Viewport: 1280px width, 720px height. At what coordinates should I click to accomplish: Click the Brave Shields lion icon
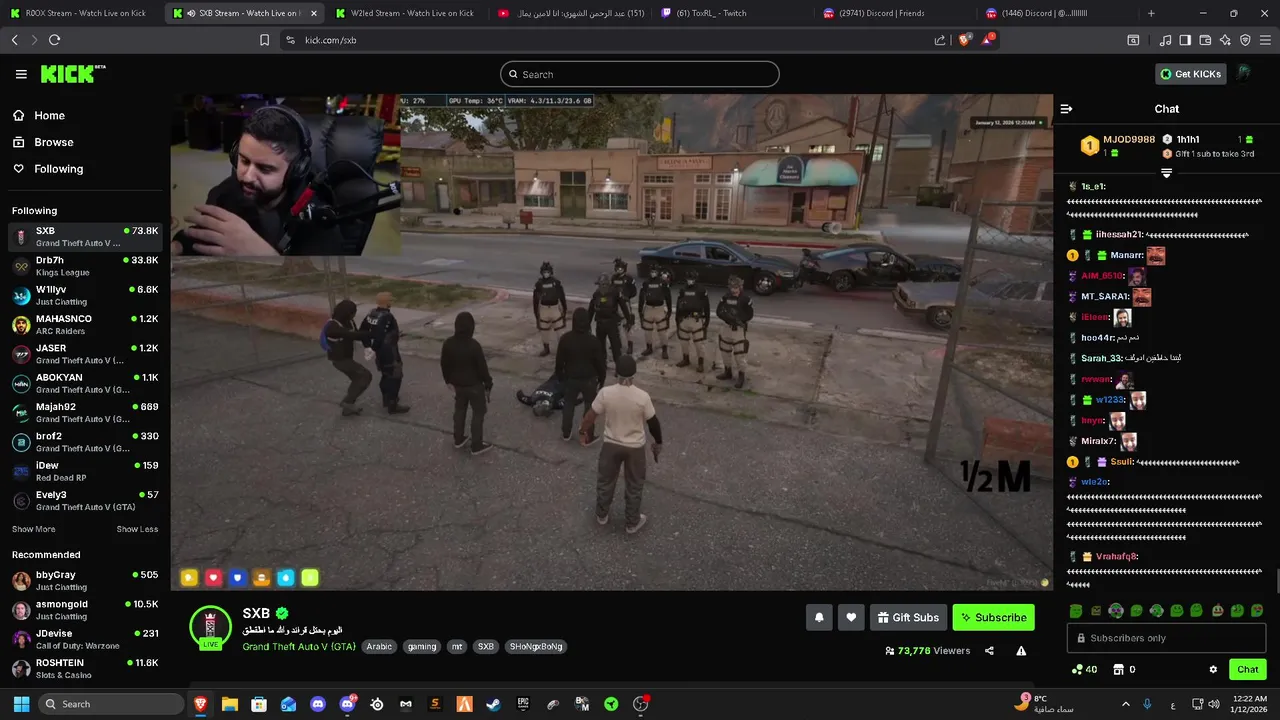click(965, 40)
